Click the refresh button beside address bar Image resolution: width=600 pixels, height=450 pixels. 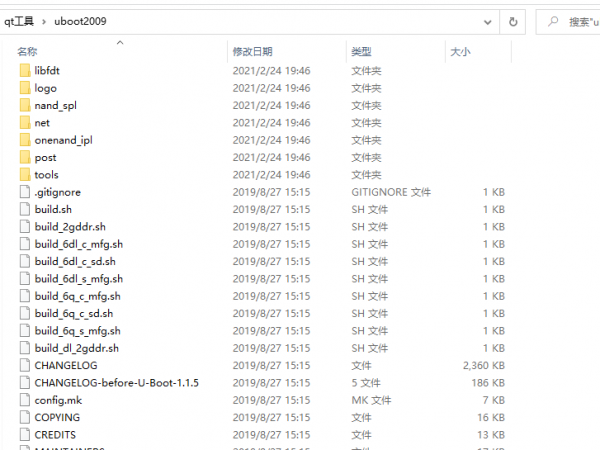[513, 21]
